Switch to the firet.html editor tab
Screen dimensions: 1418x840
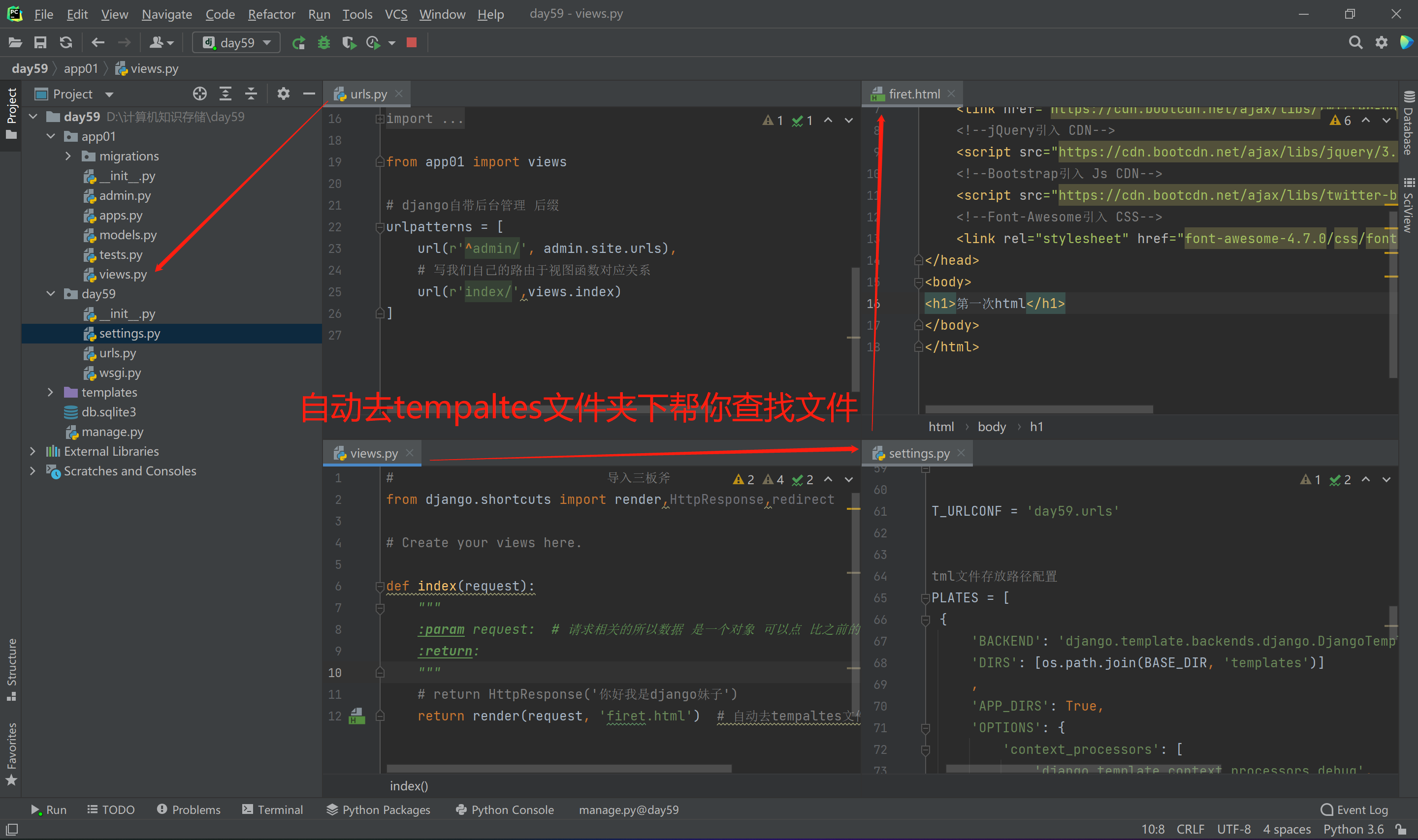[913, 94]
